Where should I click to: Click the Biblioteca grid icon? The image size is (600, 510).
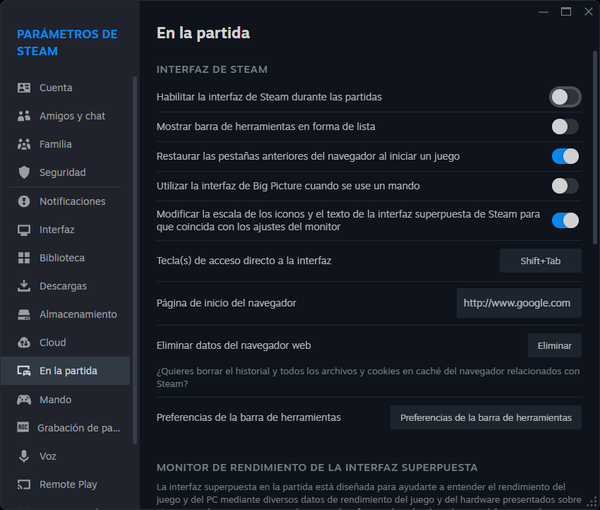tap(24, 258)
